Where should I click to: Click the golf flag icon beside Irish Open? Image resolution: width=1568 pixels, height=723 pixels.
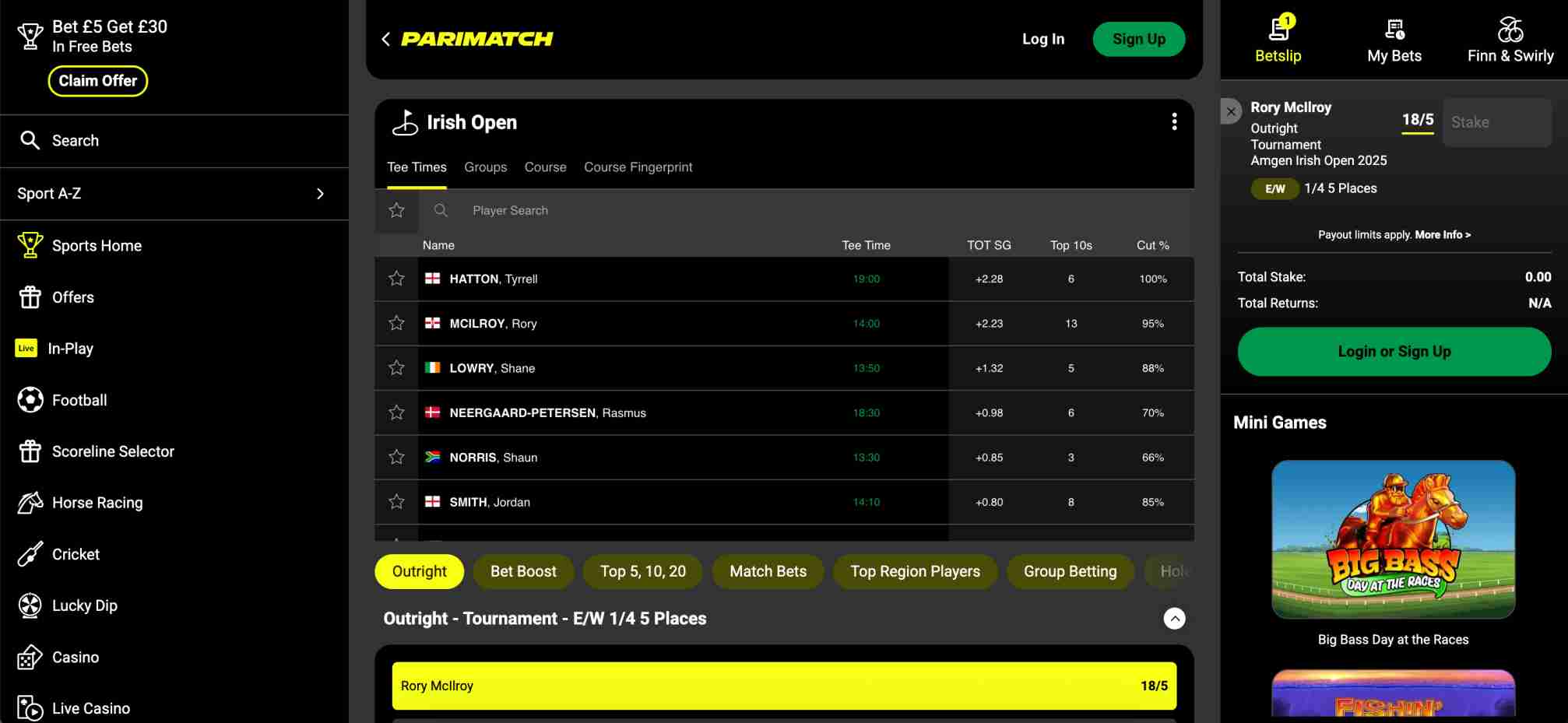tap(404, 122)
